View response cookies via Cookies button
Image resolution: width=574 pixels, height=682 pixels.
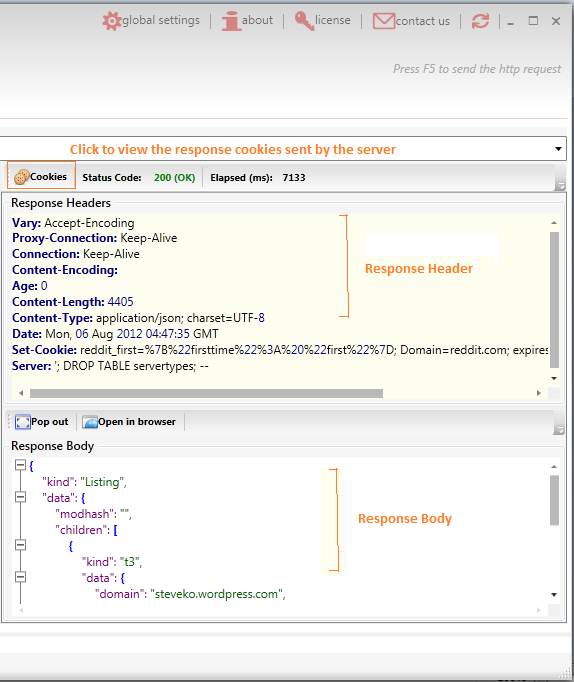41,175
